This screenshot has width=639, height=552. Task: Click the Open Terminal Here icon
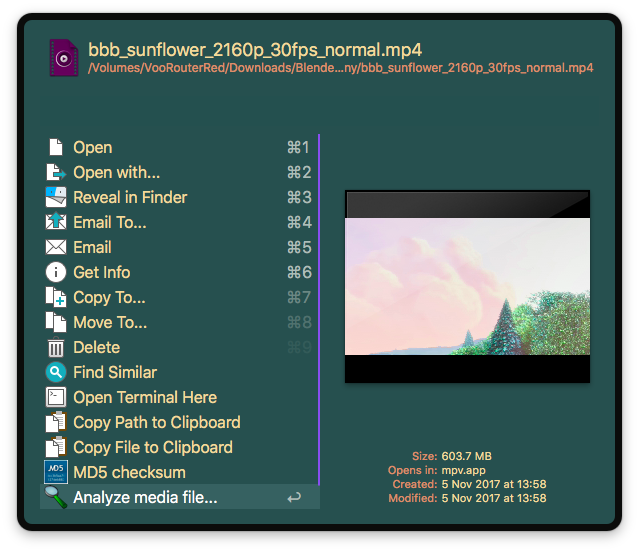[x=56, y=397]
